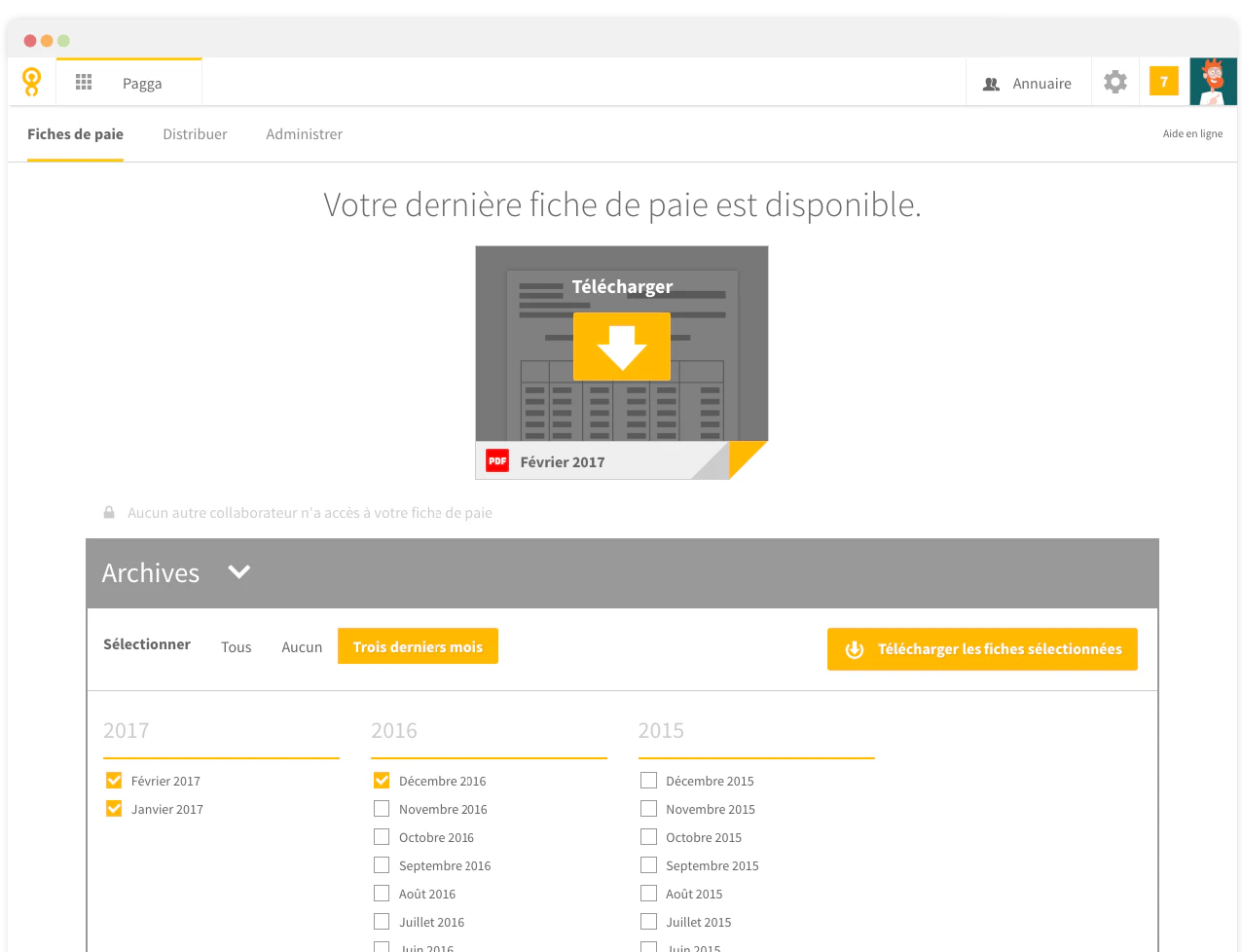
Task: Check the Juillet 2015 checkbox
Action: point(648,922)
